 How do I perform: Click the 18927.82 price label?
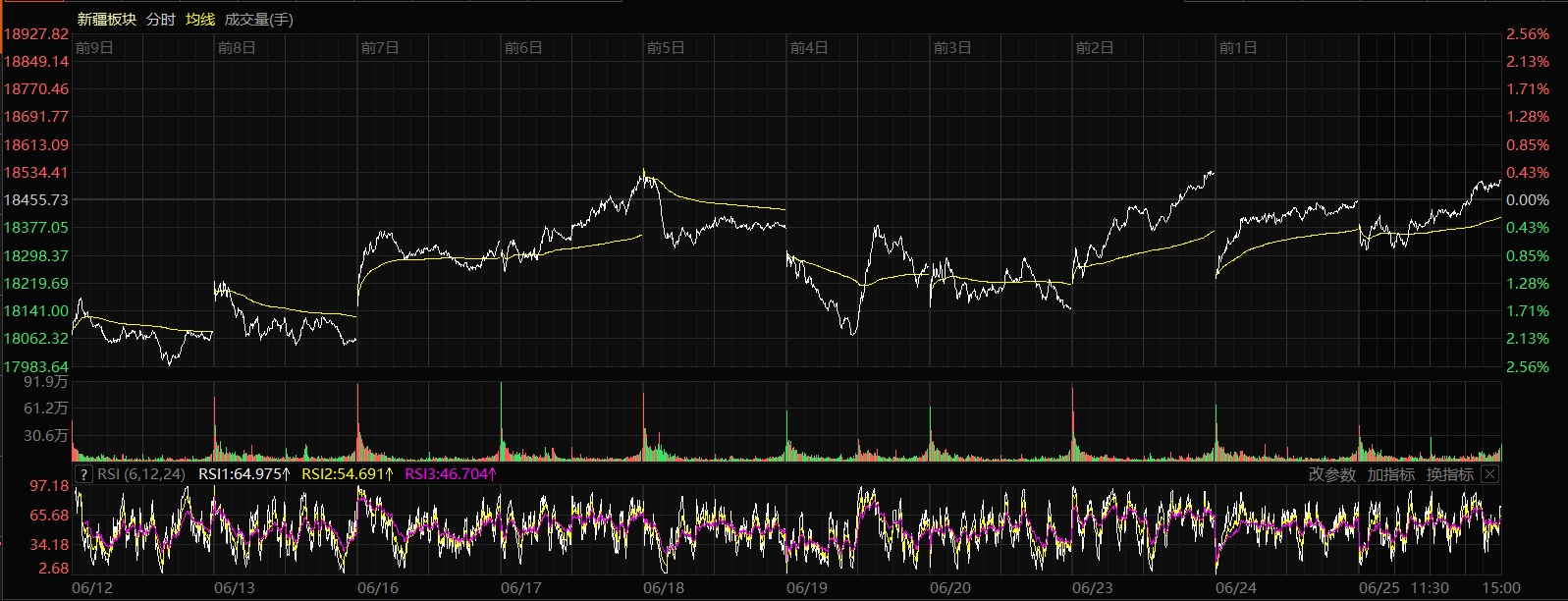[36, 33]
